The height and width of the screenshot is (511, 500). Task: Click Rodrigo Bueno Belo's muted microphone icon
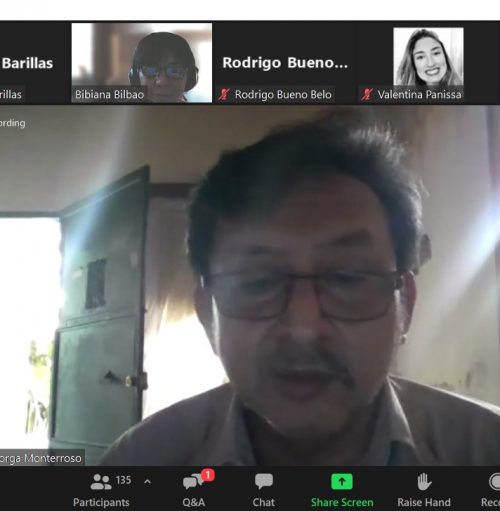pos(224,95)
